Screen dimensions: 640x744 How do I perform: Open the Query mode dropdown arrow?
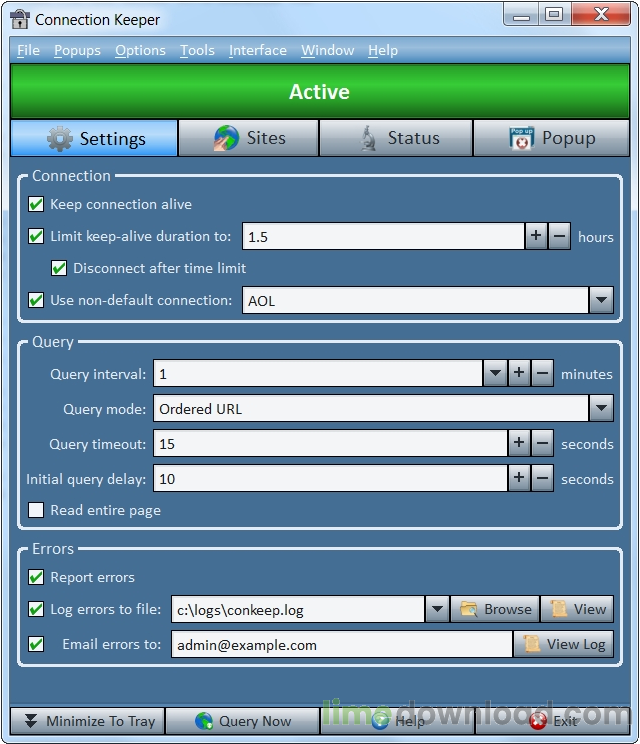tap(601, 408)
